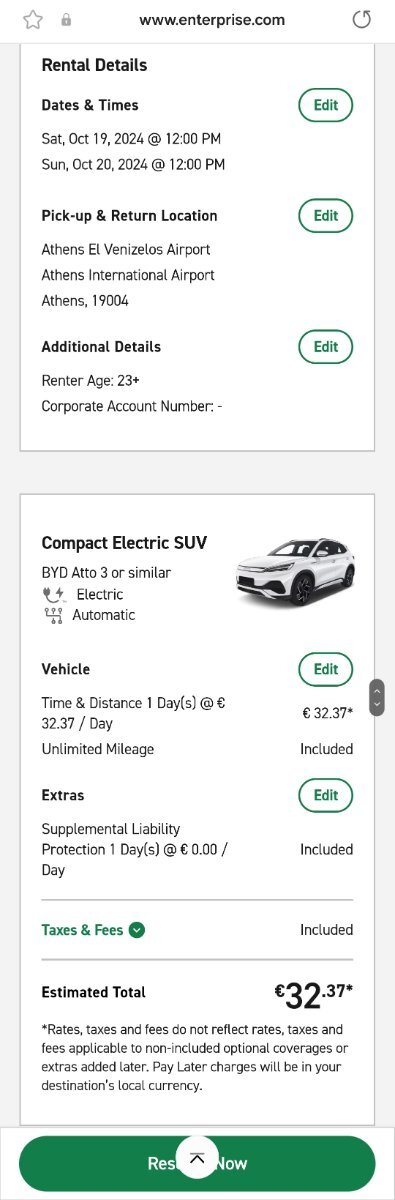395x1200 pixels.
Task: Tap the electric plug fuel icon
Action: tap(53, 595)
